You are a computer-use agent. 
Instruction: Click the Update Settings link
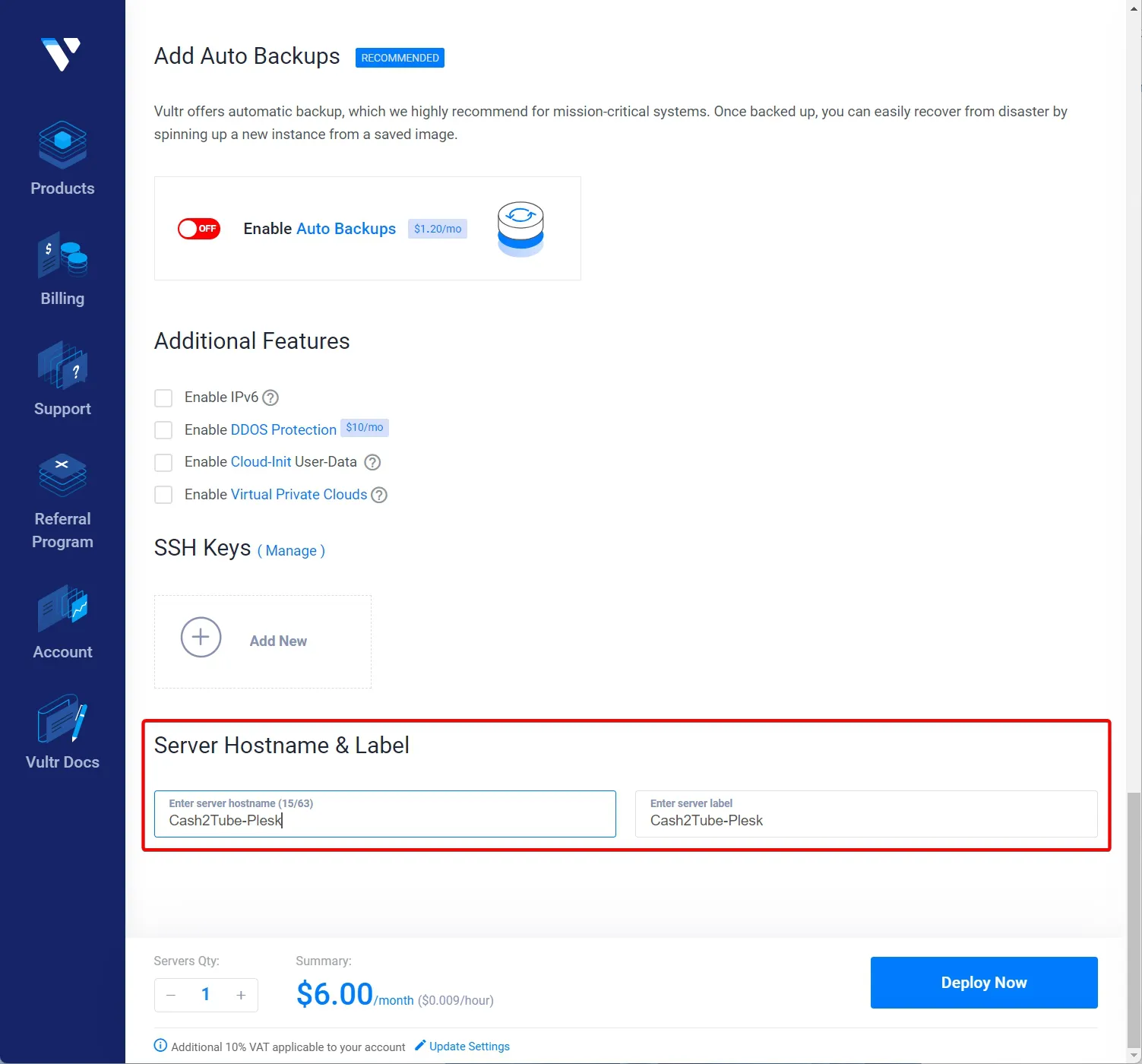click(470, 1047)
